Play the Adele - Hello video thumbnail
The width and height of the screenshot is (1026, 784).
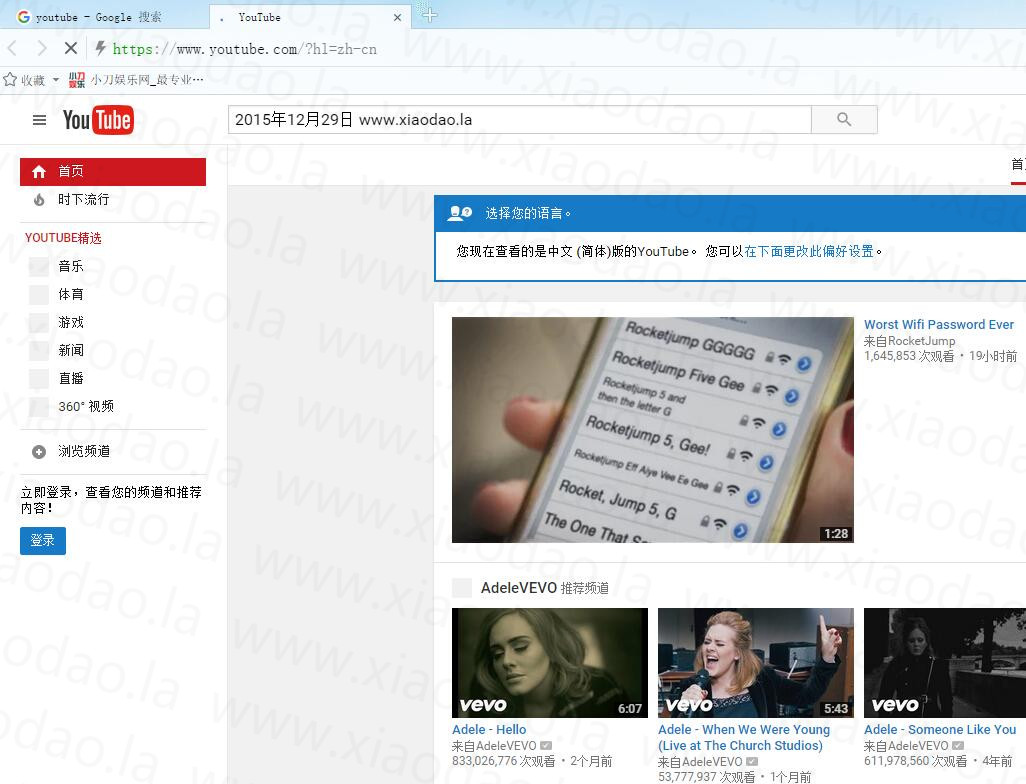(550, 663)
